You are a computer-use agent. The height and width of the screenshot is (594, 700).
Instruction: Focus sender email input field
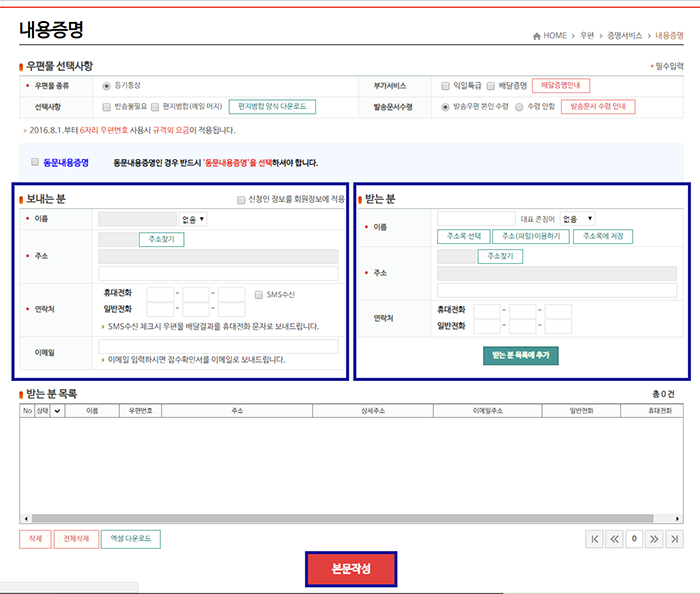coord(218,346)
